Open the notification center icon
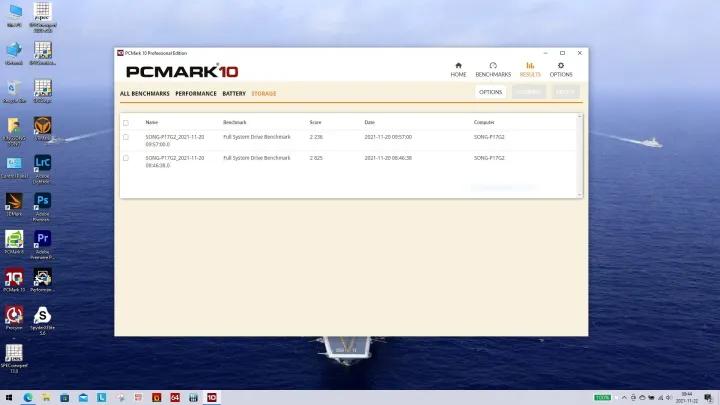The height and width of the screenshot is (405, 720). tap(709, 398)
